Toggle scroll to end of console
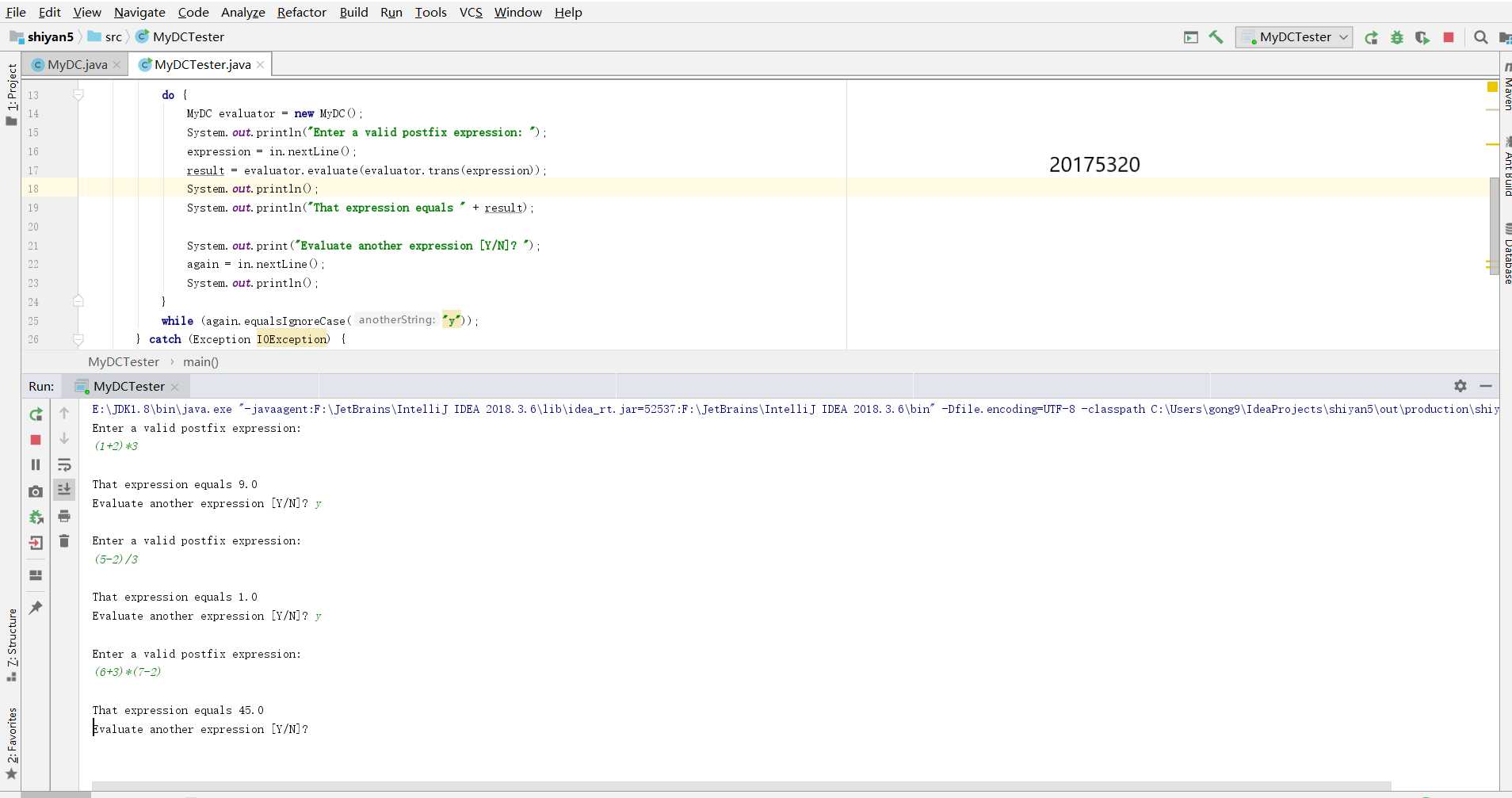The width and height of the screenshot is (1512, 798). coord(64,490)
